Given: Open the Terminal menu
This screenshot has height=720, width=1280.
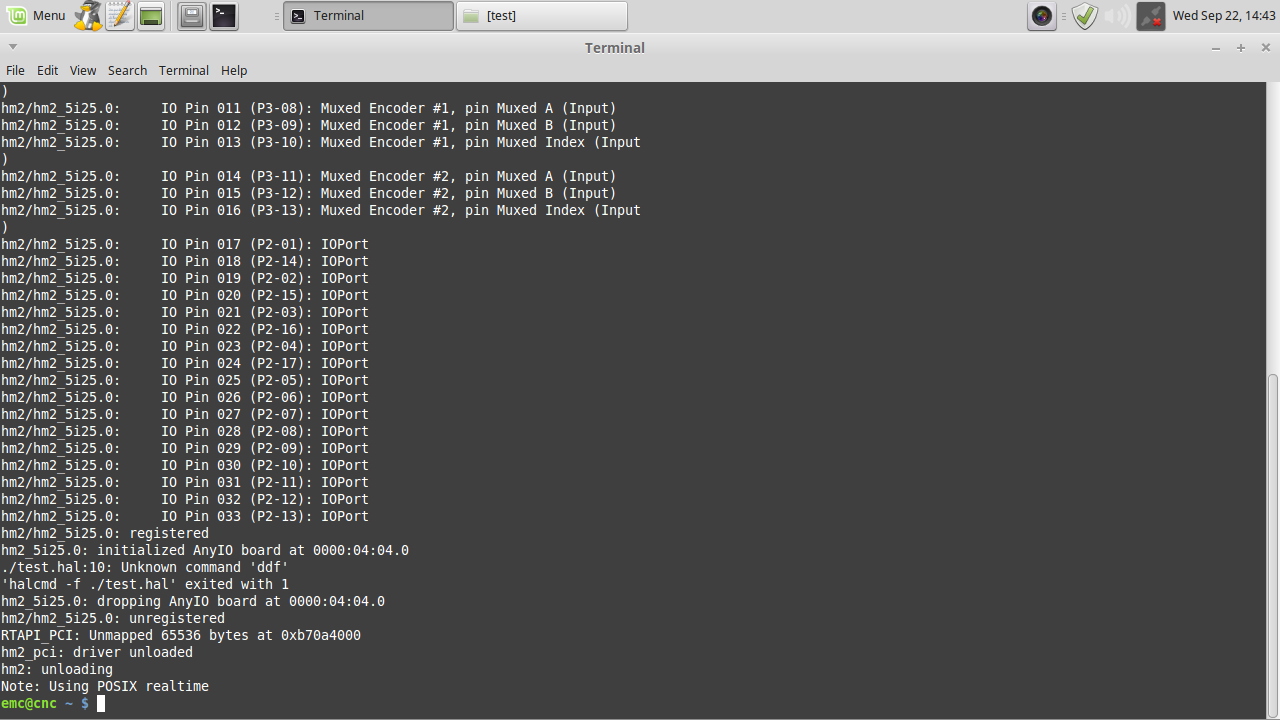Looking at the screenshot, I should 184,70.
